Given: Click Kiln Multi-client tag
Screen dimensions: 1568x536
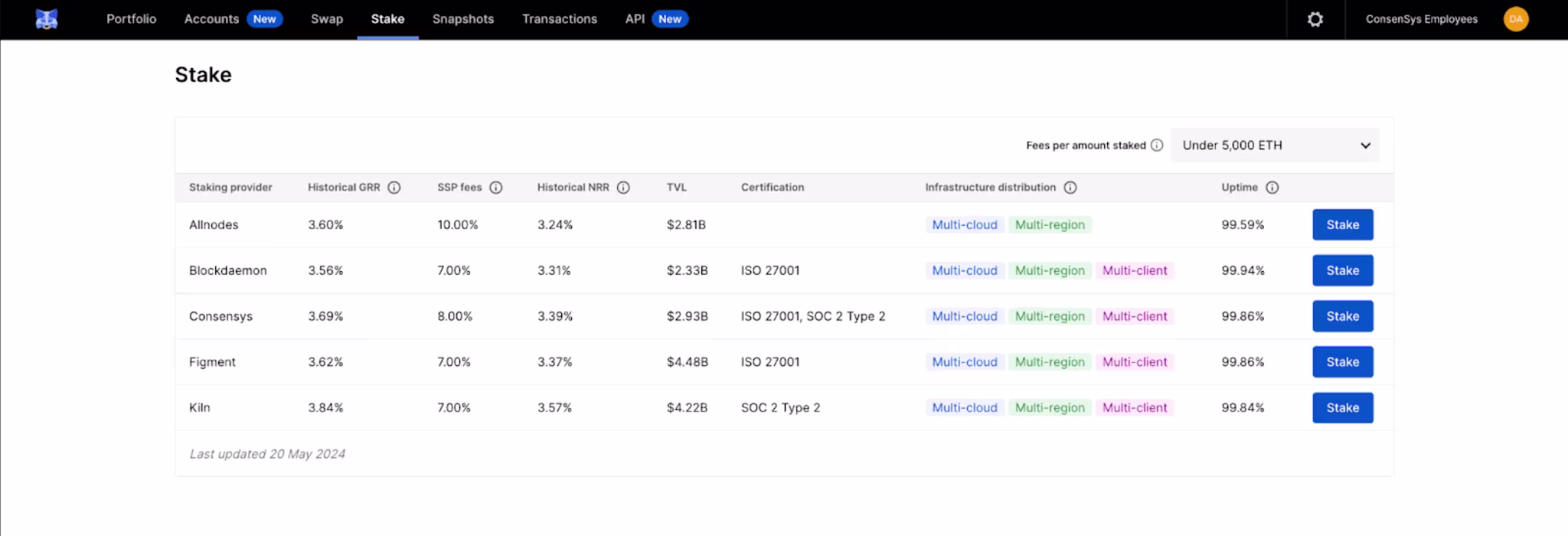Looking at the screenshot, I should click(x=1135, y=408).
